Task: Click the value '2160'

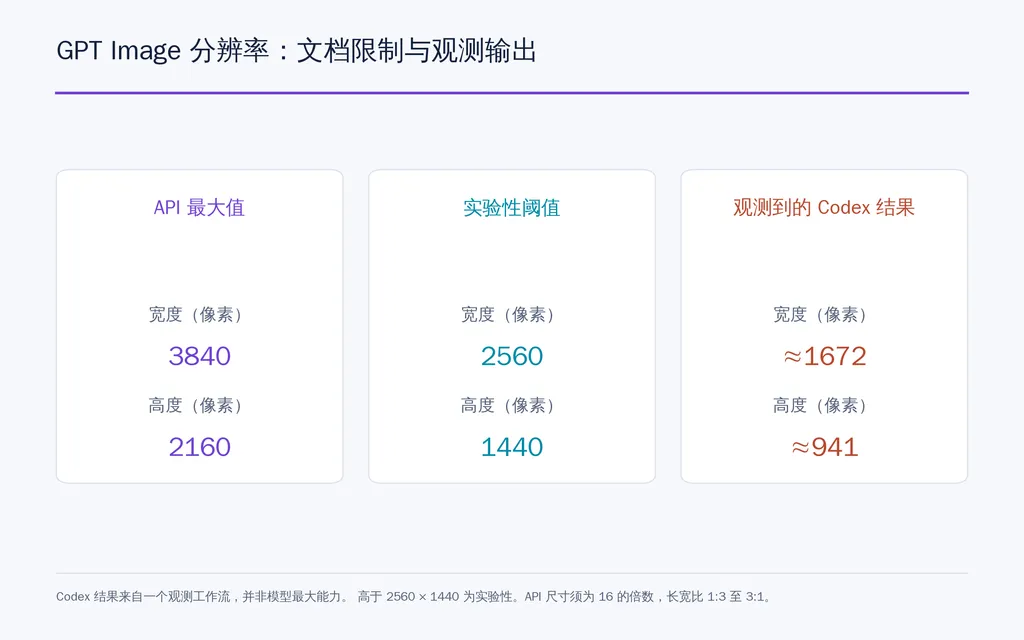Action: (x=199, y=447)
